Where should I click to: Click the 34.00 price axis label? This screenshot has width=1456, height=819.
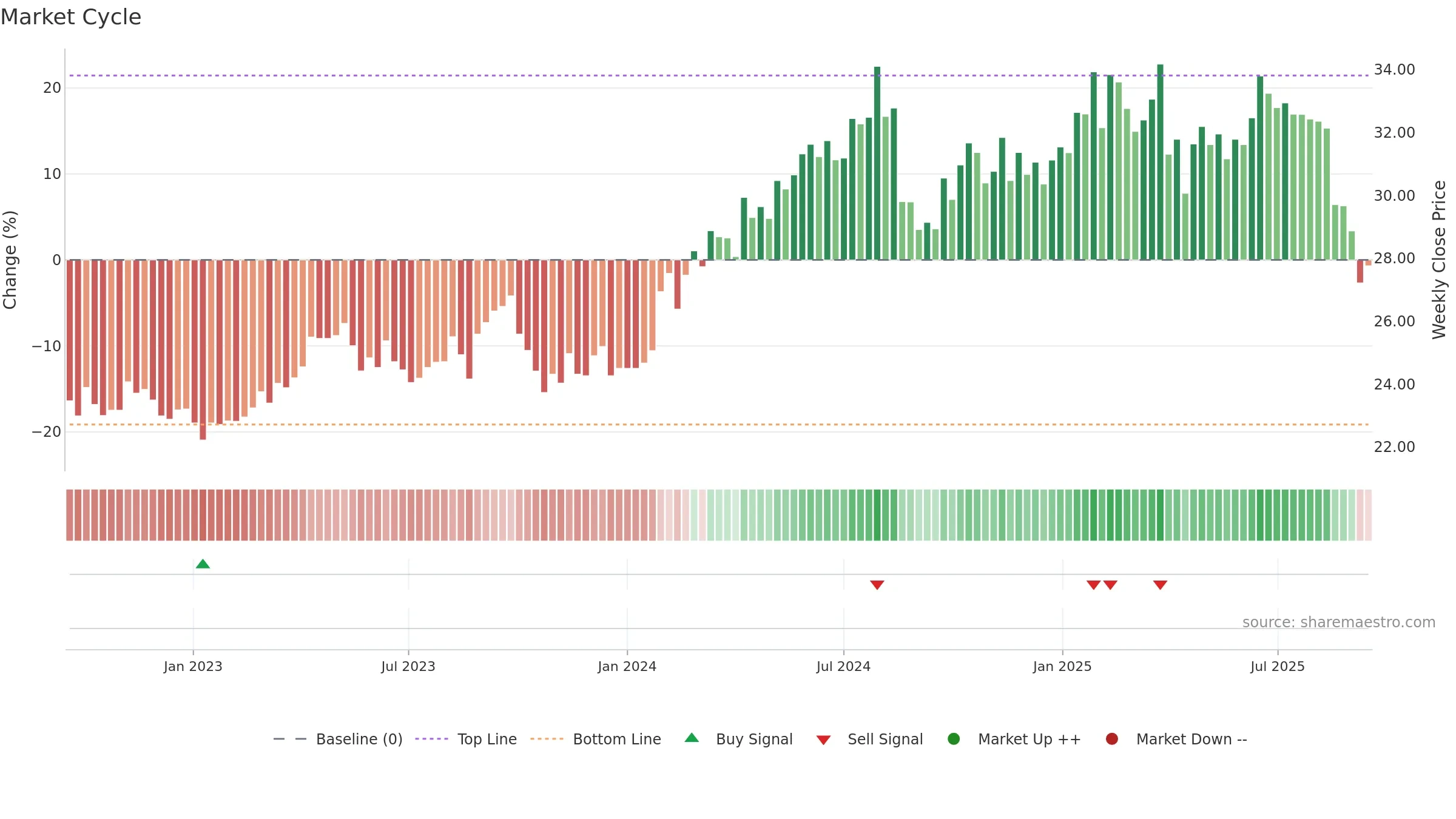(x=1395, y=70)
